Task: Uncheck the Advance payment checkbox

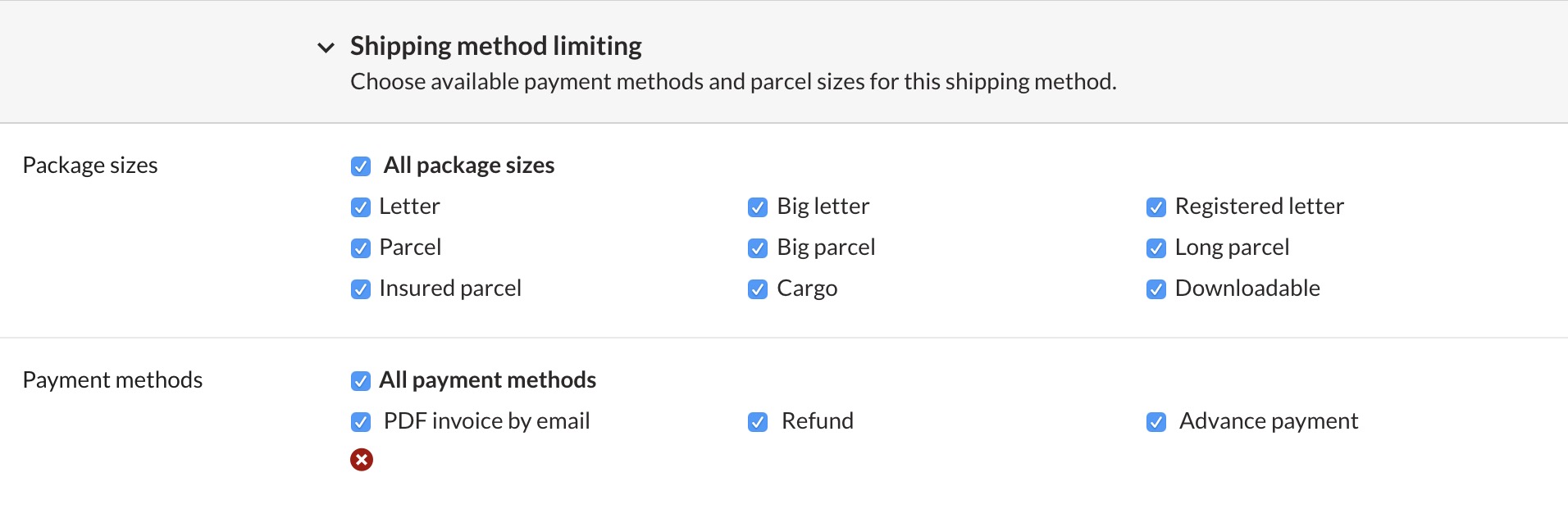Action: (1156, 422)
